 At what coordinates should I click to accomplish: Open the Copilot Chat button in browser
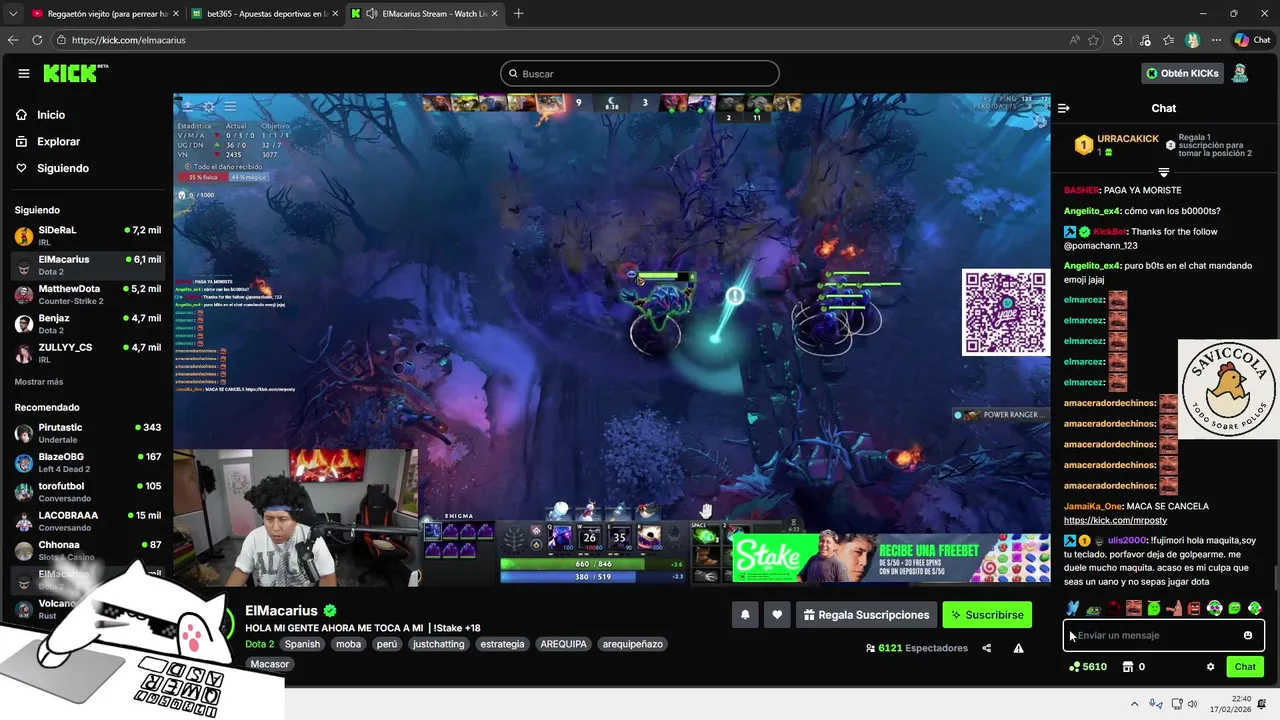[1252, 40]
